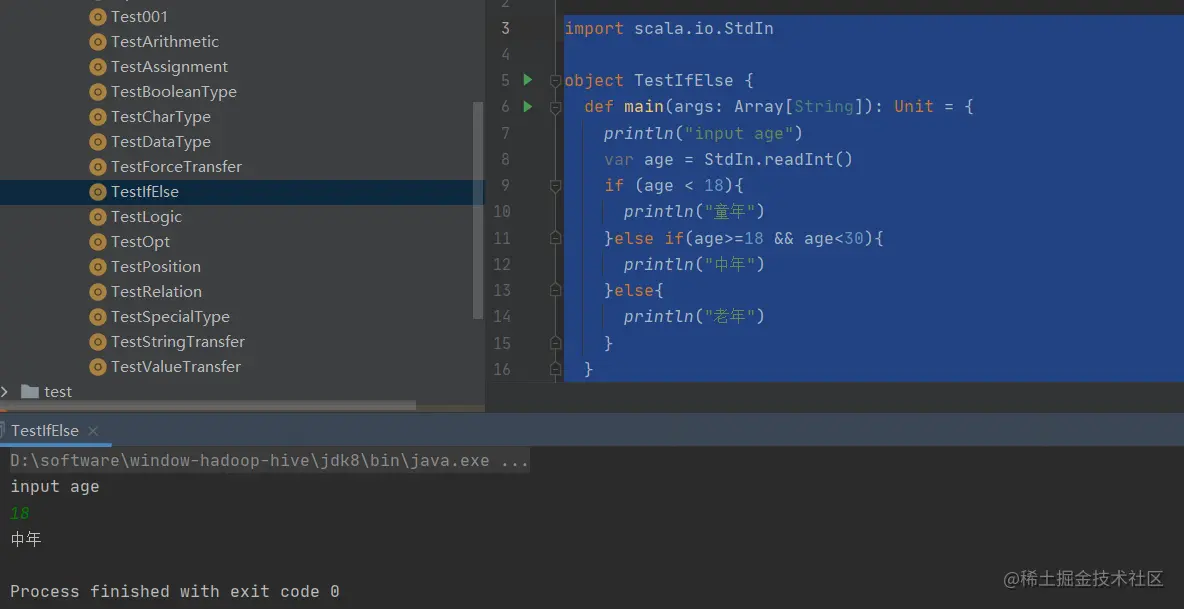Select TestPosition tree entry
This screenshot has width=1184, height=609.
pyautogui.click(x=156, y=266)
